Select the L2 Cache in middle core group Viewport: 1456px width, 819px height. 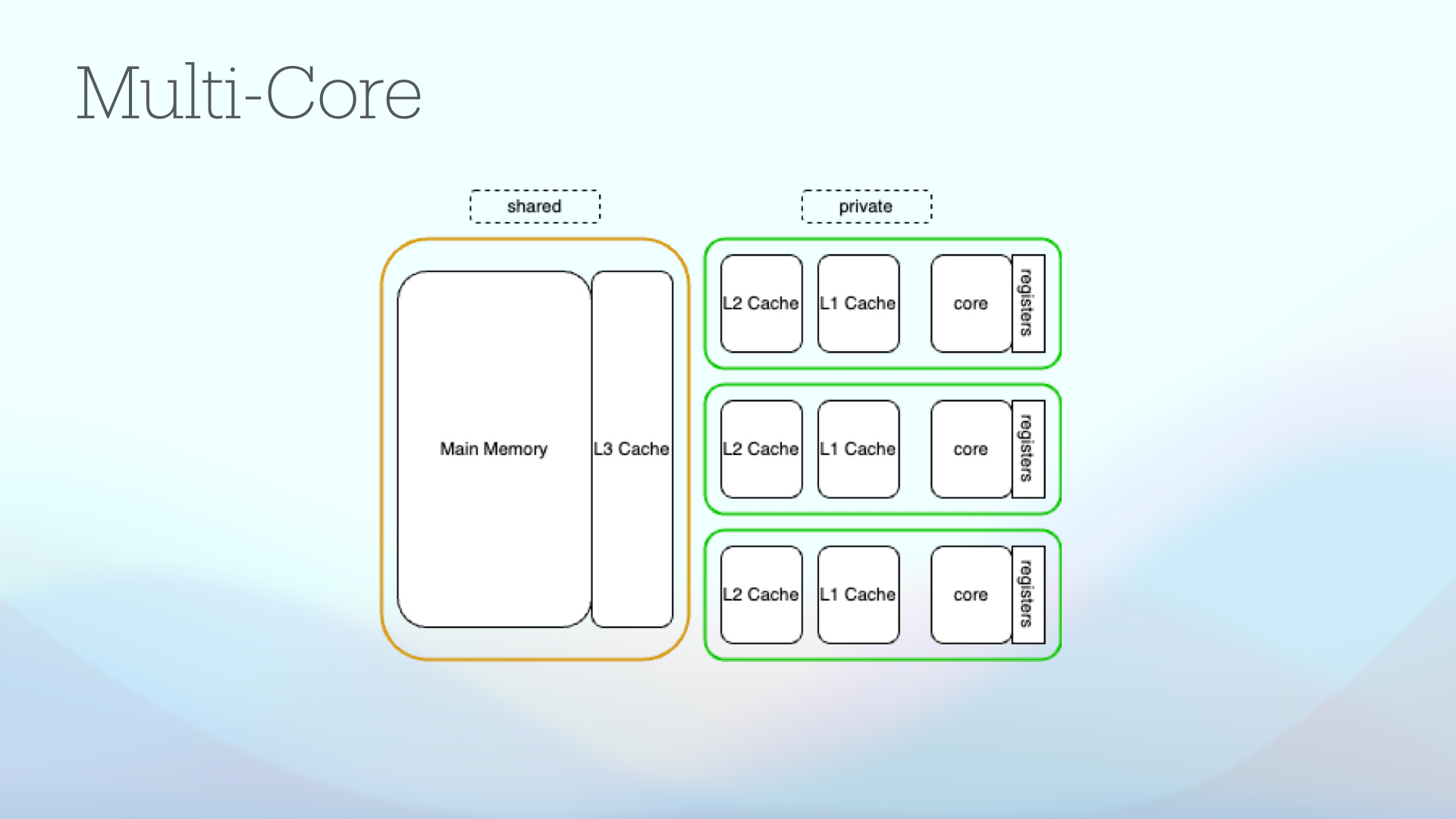pos(761,449)
